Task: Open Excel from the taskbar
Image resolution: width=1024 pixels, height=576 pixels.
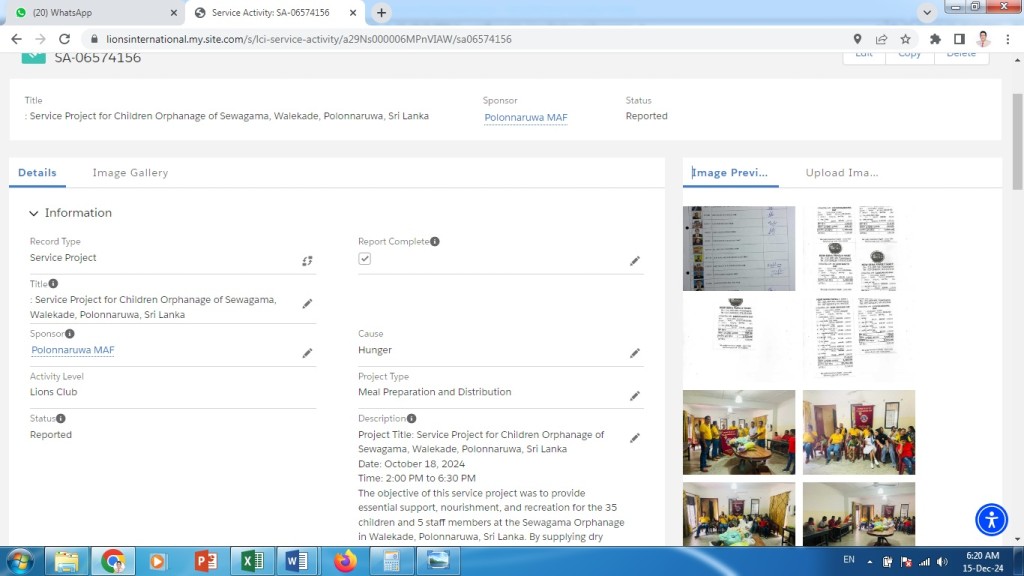Action: 252,562
